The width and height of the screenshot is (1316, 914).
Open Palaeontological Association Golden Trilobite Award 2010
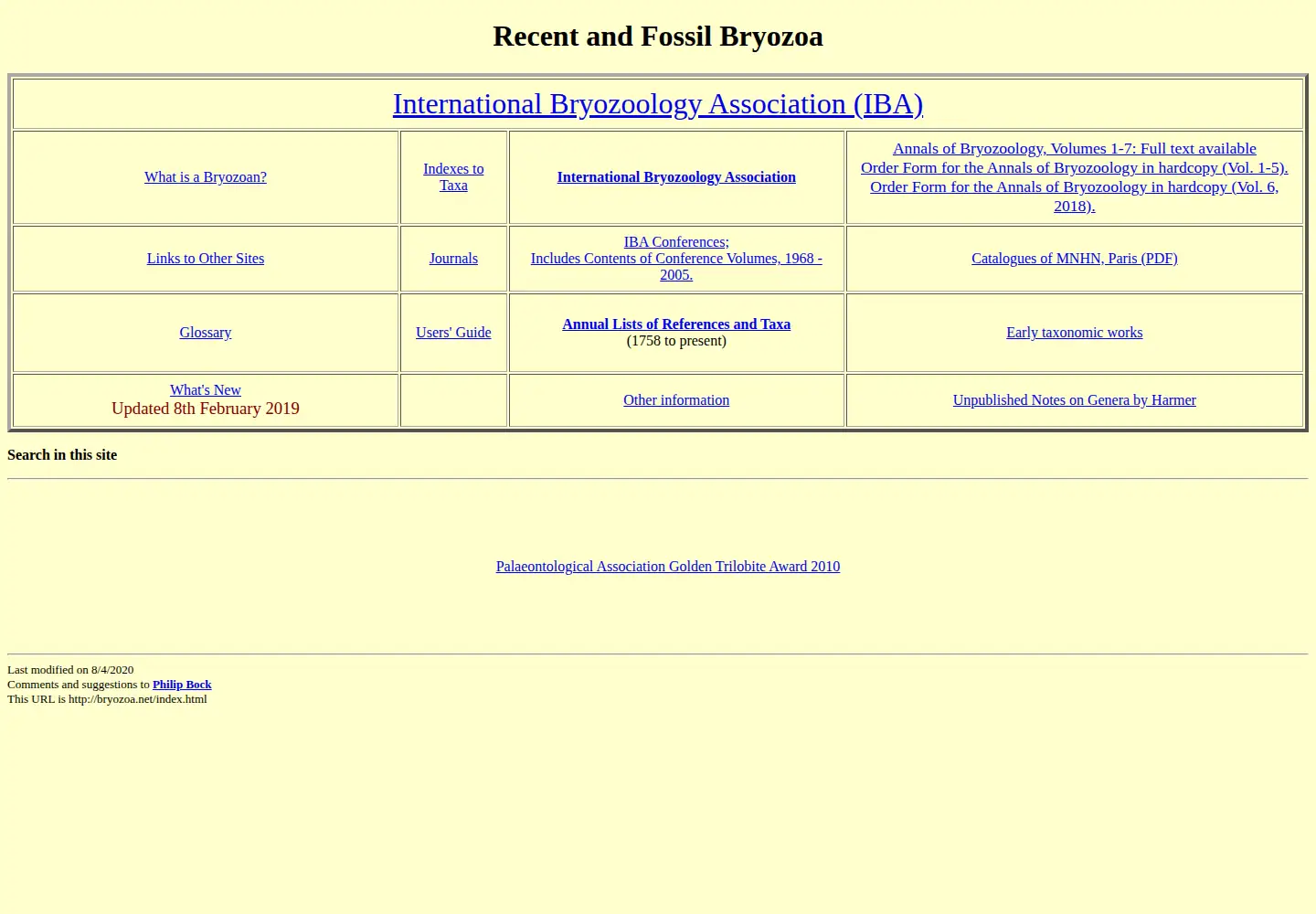[x=668, y=567]
